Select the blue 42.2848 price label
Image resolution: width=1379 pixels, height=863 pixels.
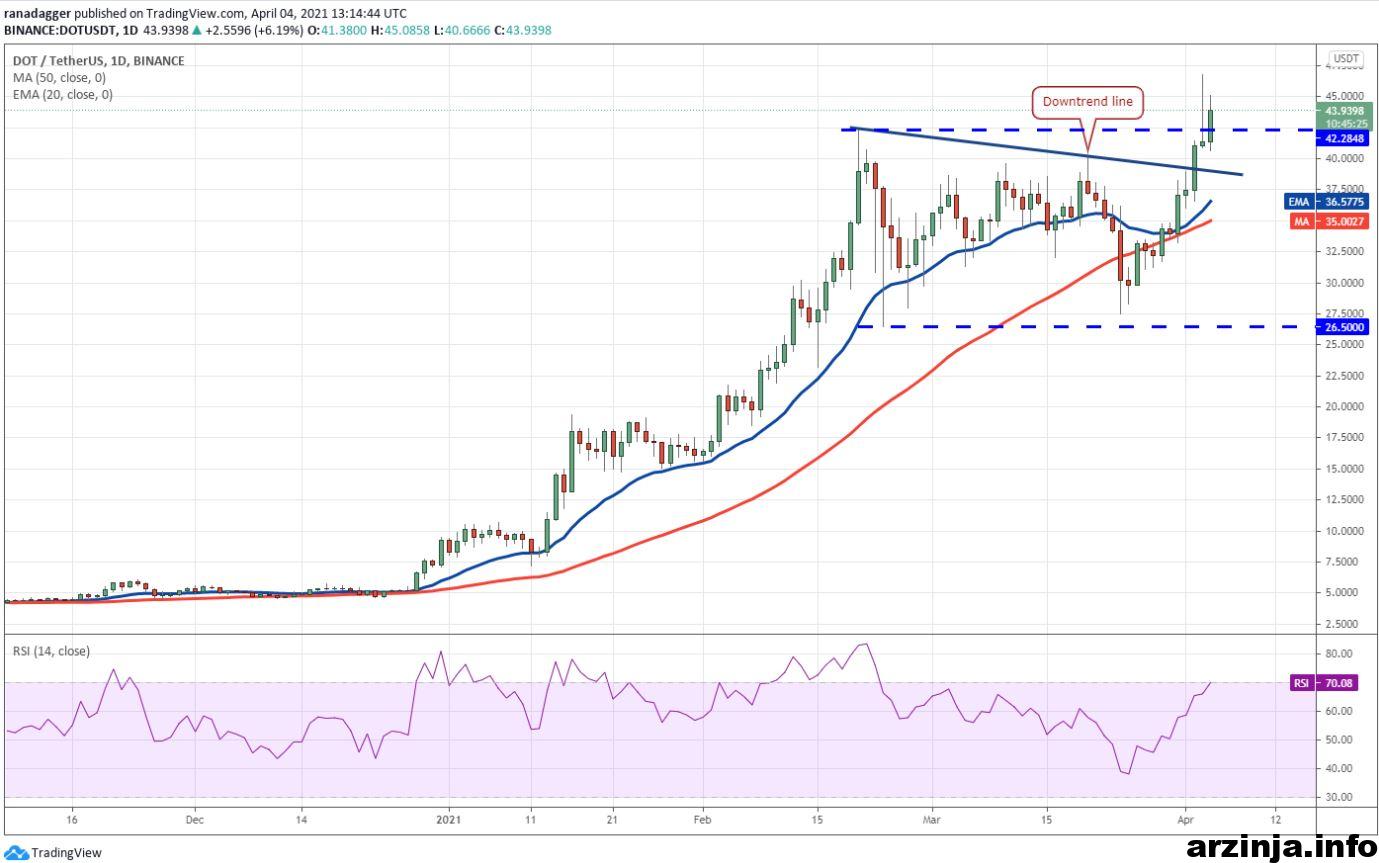coord(1343,139)
